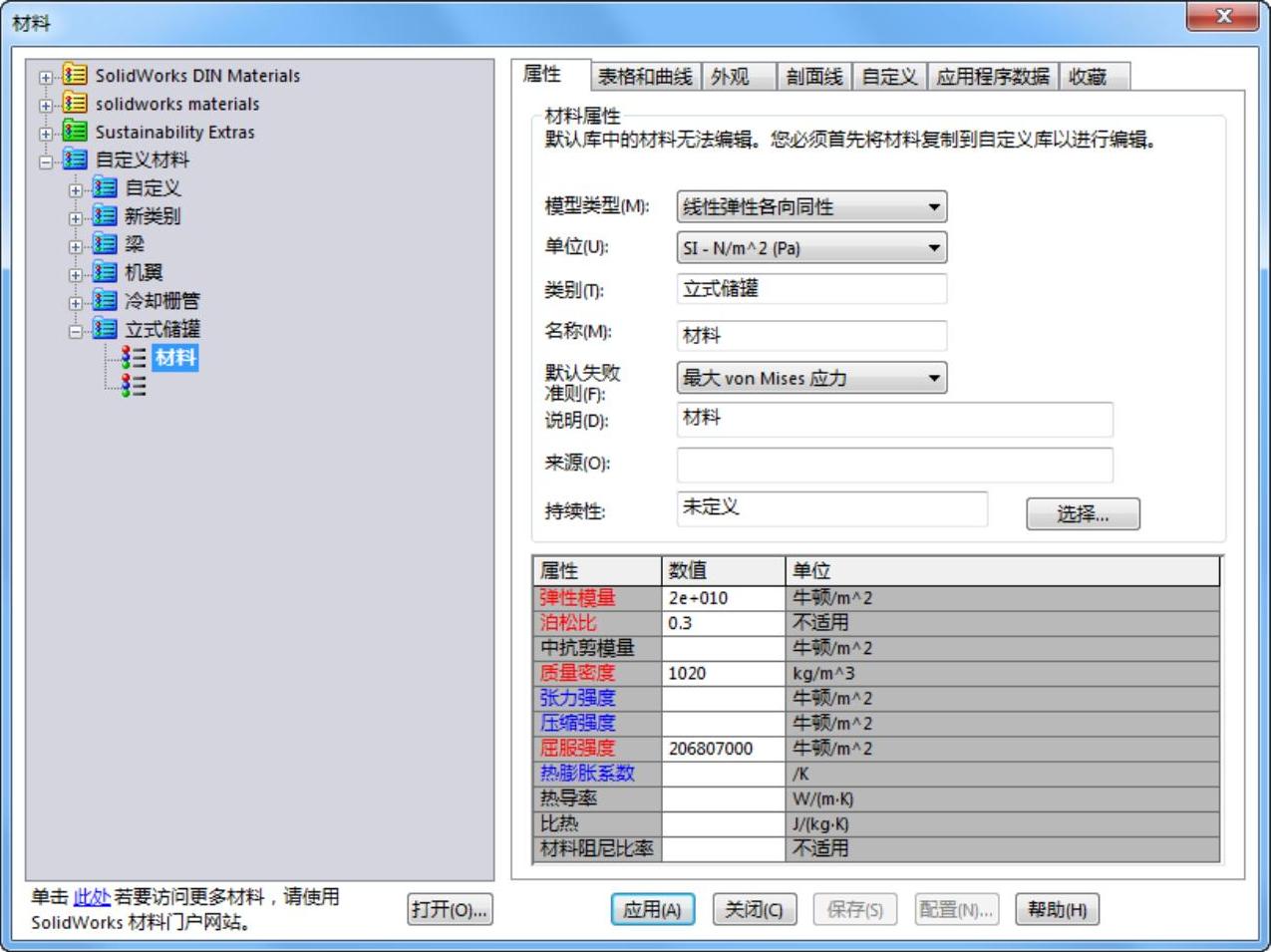Click the 泊松比 value cell 0.3
The width and height of the screenshot is (1271, 952).
tap(724, 623)
